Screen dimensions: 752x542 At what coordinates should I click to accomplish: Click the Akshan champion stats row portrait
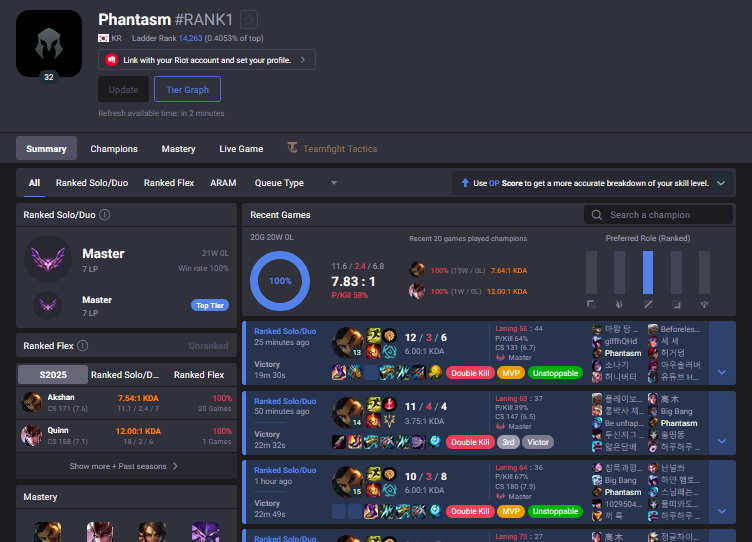click(x=32, y=402)
